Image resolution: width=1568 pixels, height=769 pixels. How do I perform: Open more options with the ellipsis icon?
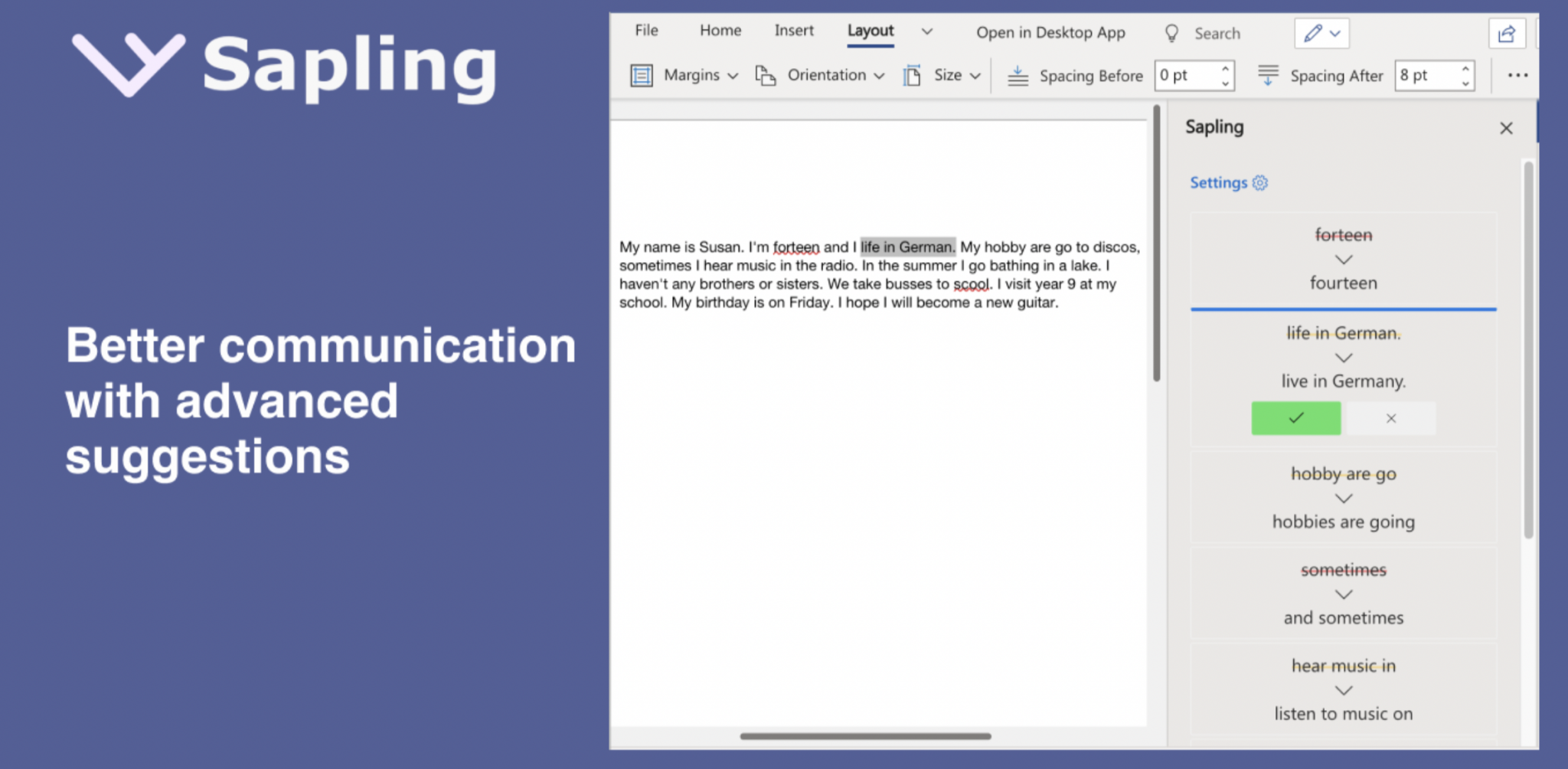pyautogui.click(x=1518, y=74)
